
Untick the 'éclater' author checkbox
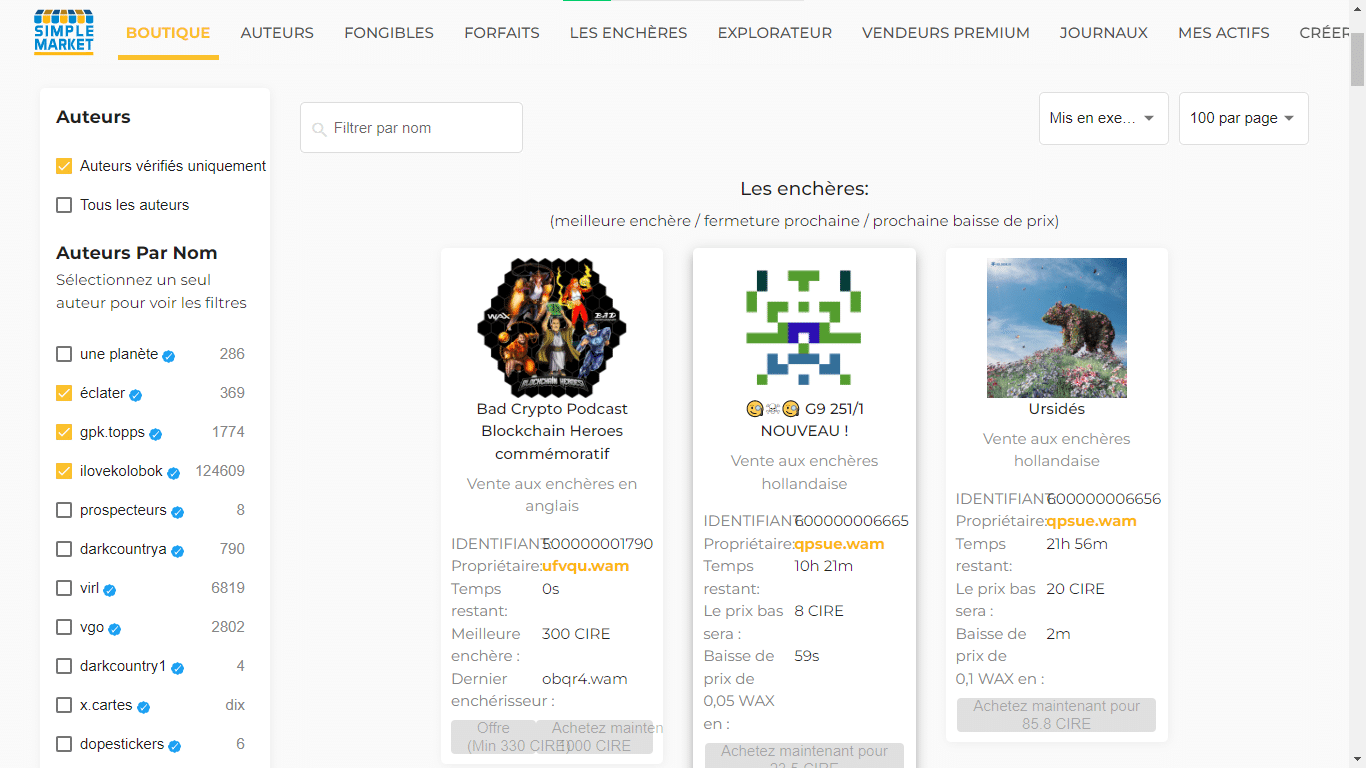click(64, 393)
